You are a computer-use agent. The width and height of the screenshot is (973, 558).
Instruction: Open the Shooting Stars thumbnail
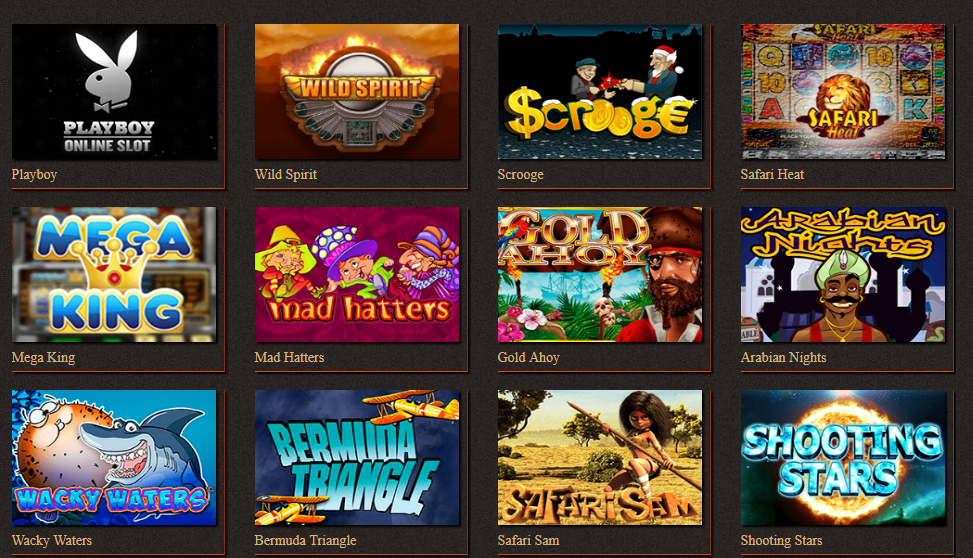(x=843, y=457)
